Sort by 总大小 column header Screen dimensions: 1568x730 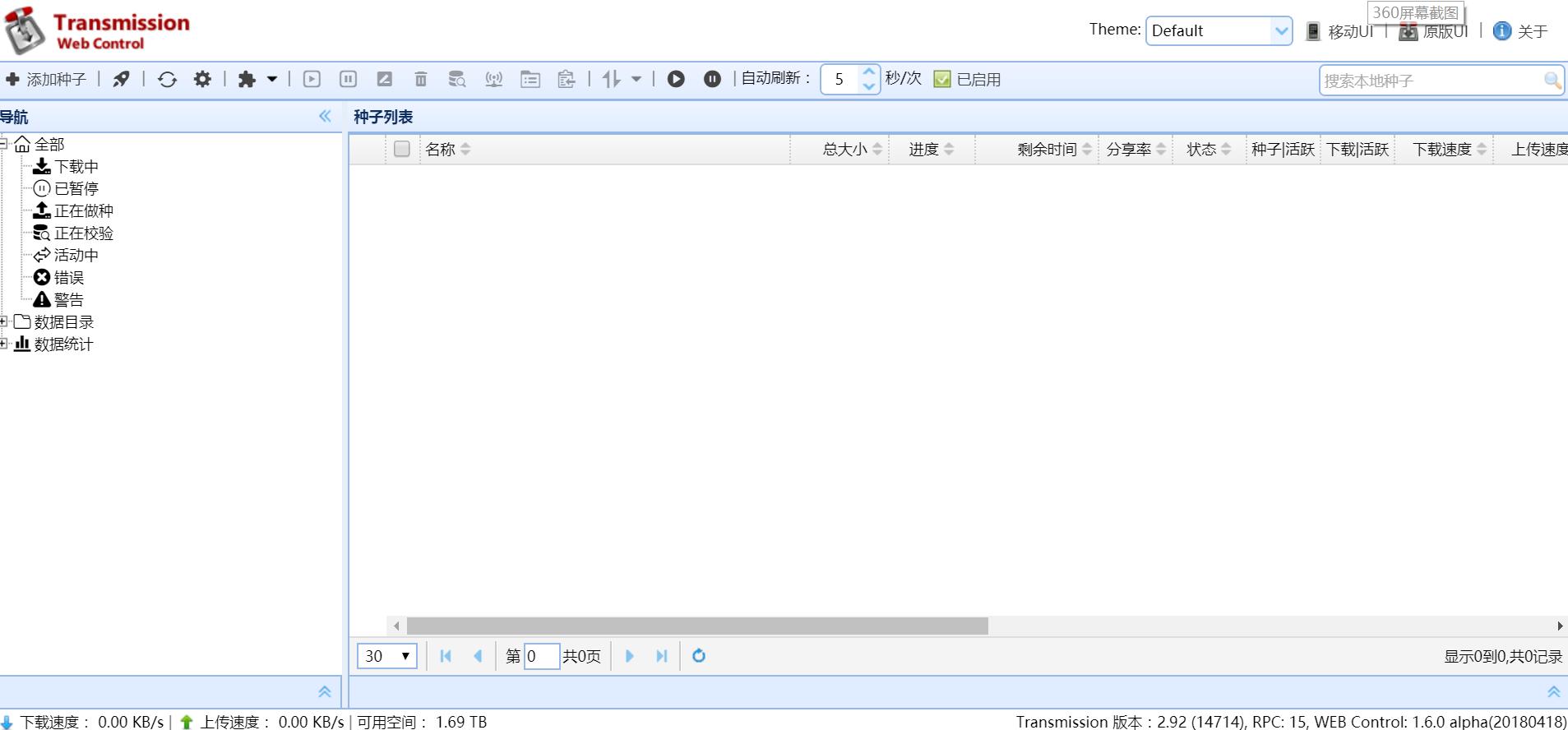pos(840,149)
